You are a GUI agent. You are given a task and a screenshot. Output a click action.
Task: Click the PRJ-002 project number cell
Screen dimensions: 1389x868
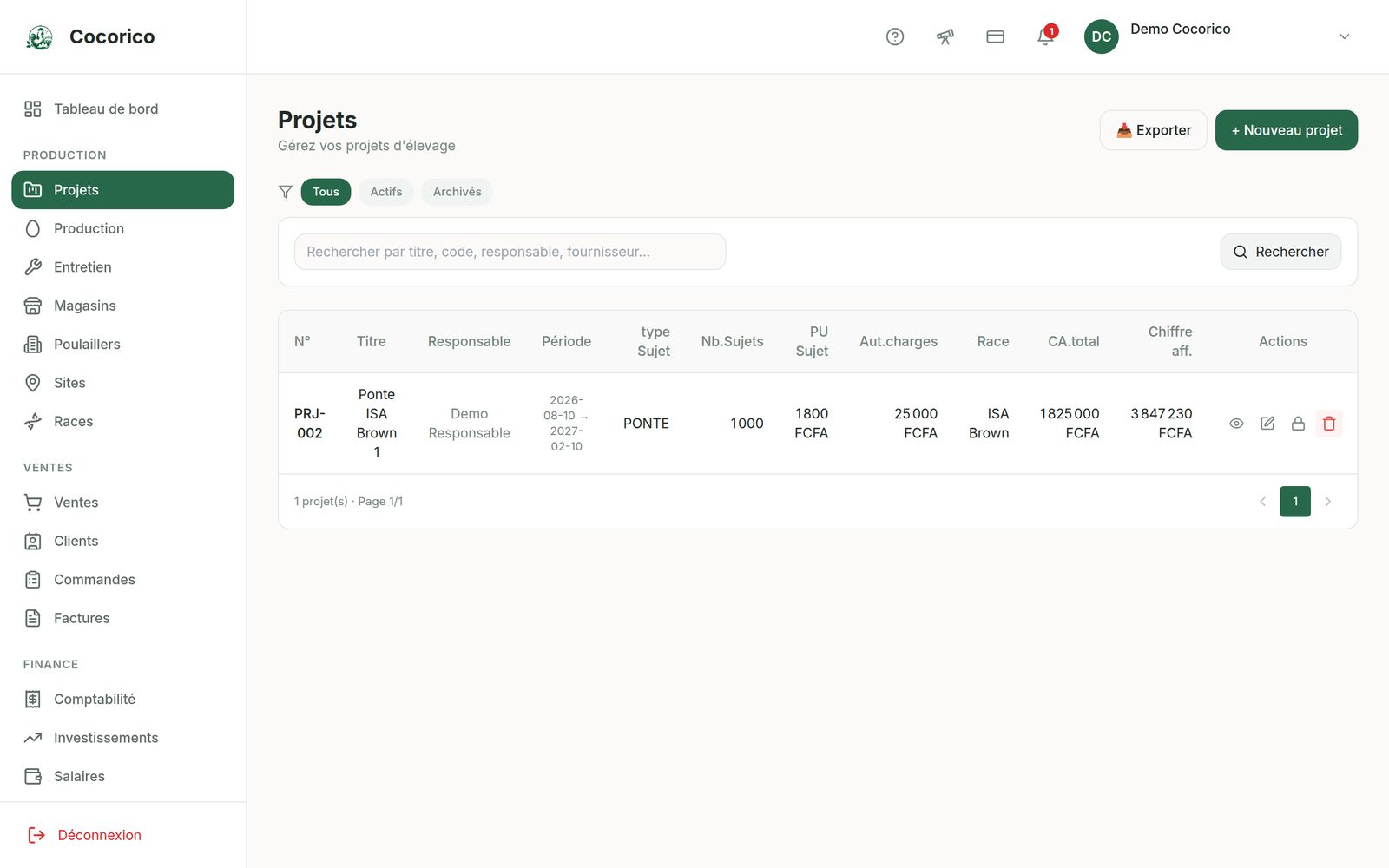(310, 424)
